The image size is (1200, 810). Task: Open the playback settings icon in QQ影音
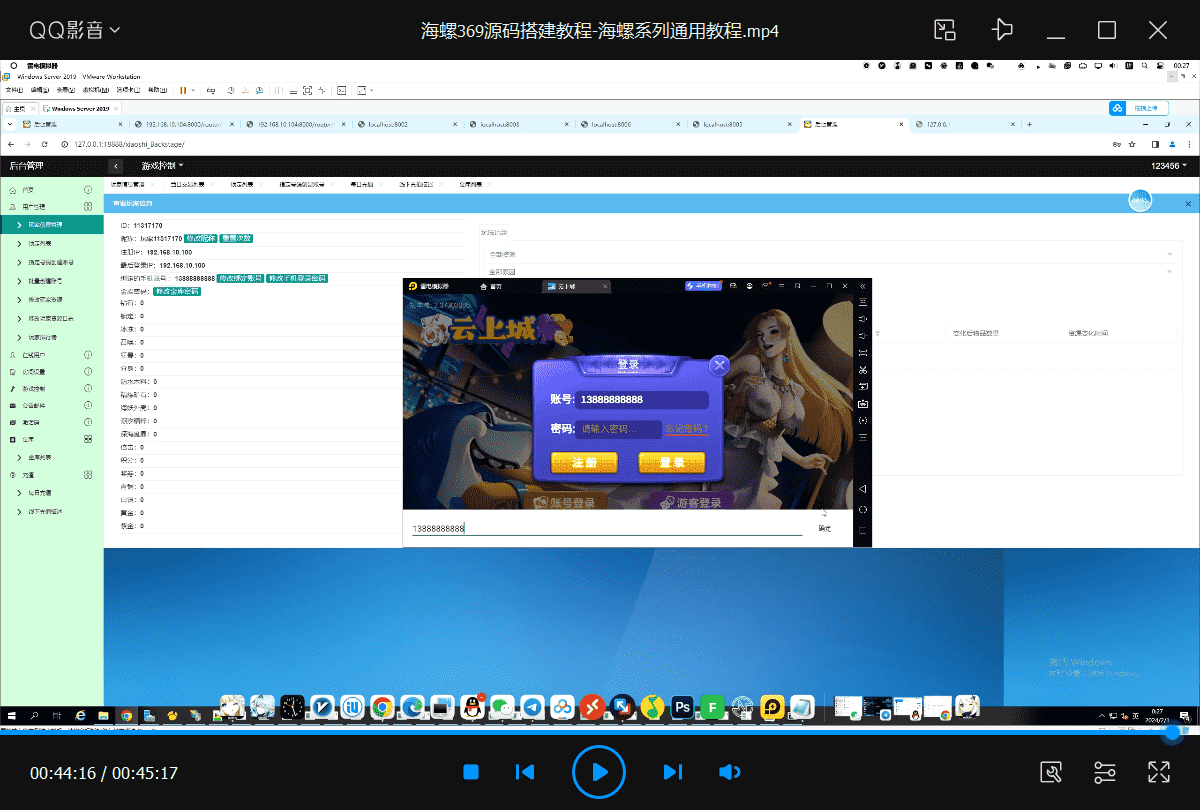pos(1105,772)
